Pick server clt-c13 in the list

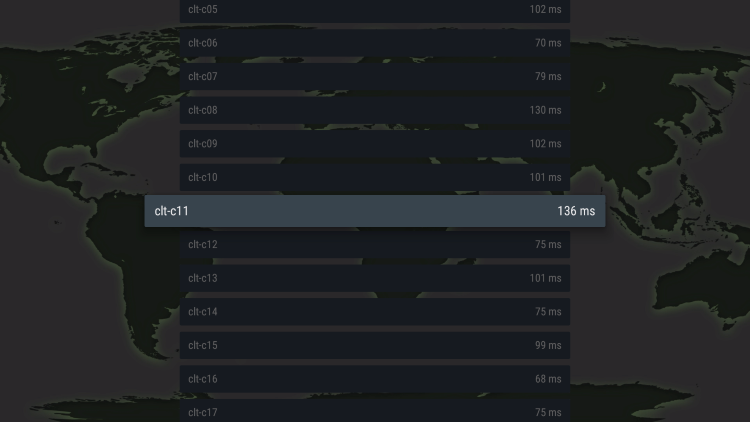(375, 278)
